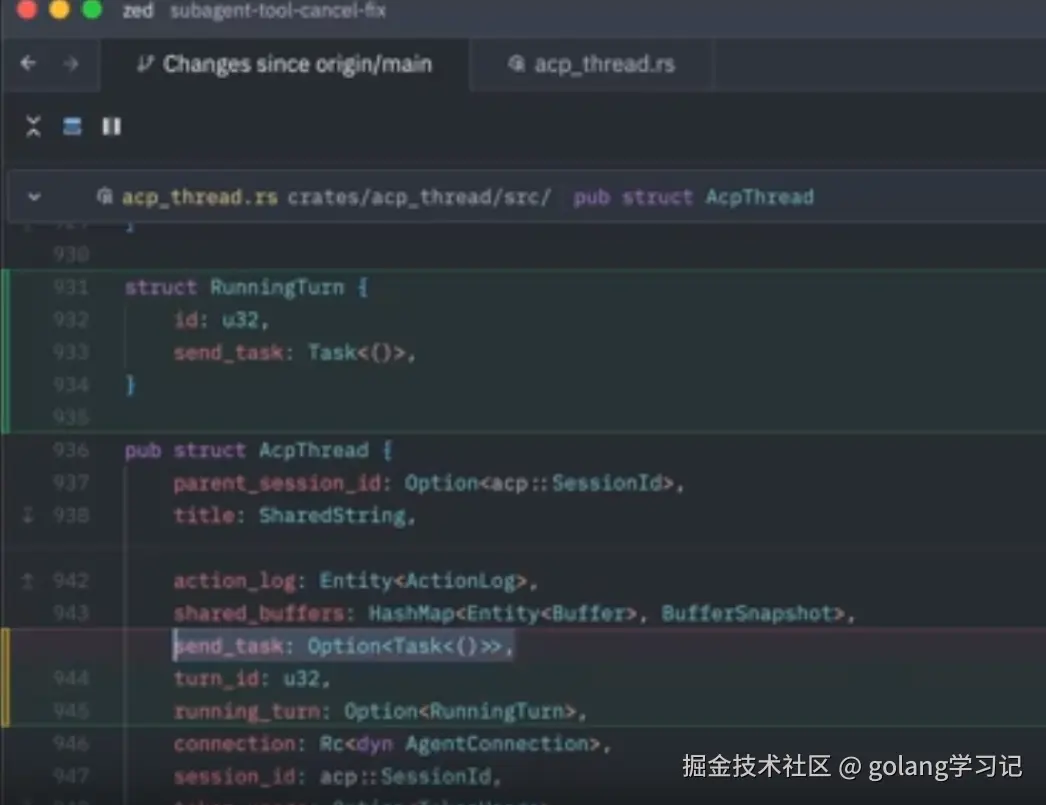The height and width of the screenshot is (805, 1046).
Task: Click the yellow window minimize button
Action: coord(59,9)
